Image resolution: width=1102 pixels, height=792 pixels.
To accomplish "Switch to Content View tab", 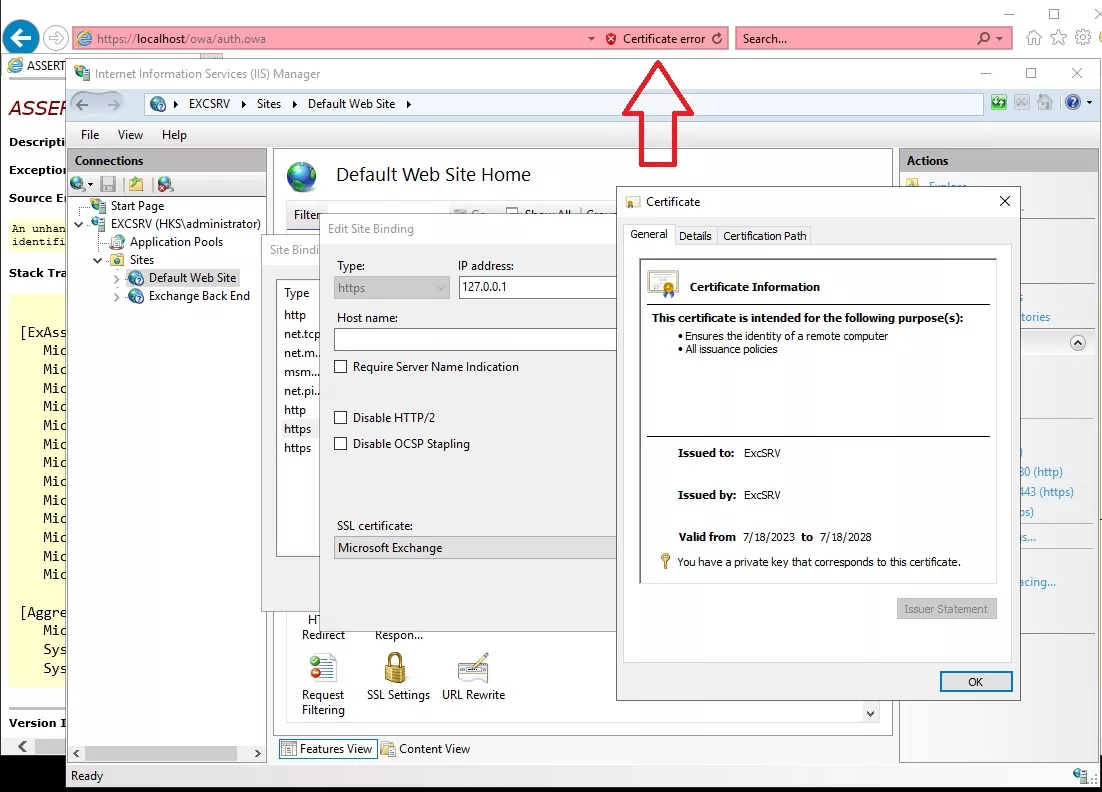I will pyautogui.click(x=426, y=749).
